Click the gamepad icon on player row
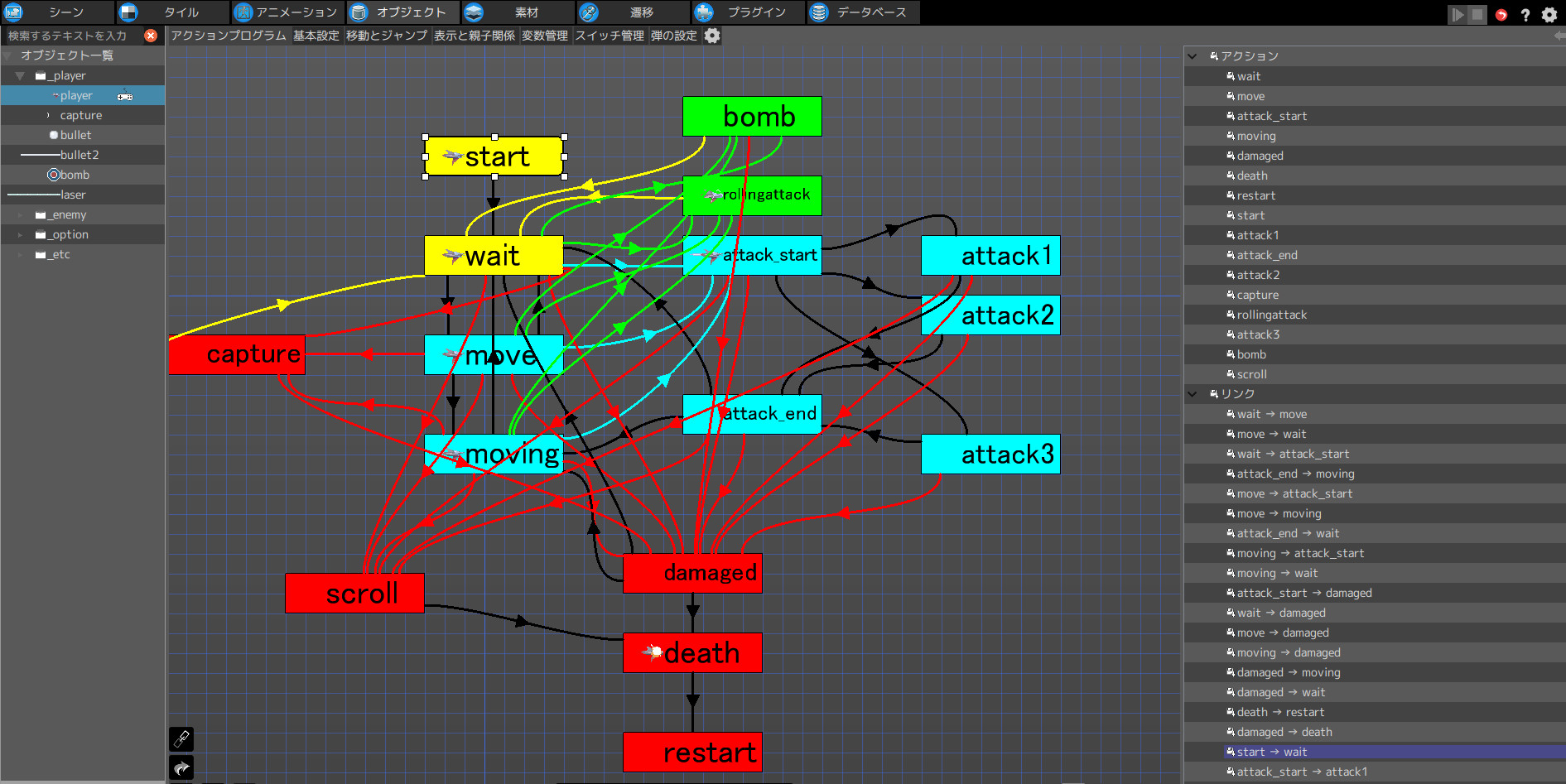The height and width of the screenshot is (784, 1566). (x=125, y=96)
